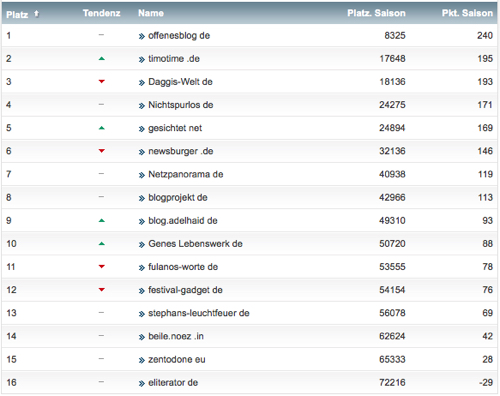Open blog.adelhaid de link

click(x=183, y=220)
